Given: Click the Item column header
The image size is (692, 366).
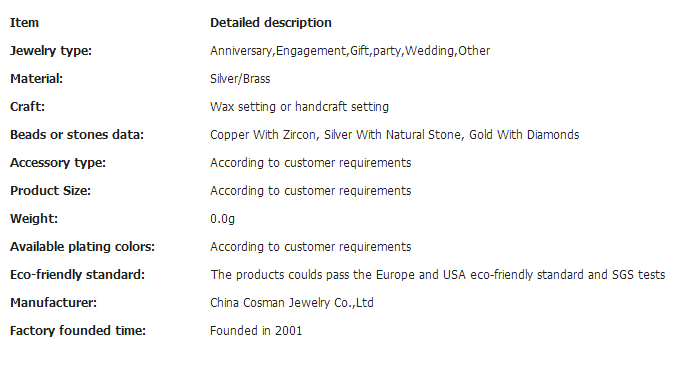Looking at the screenshot, I should coord(24,23).
